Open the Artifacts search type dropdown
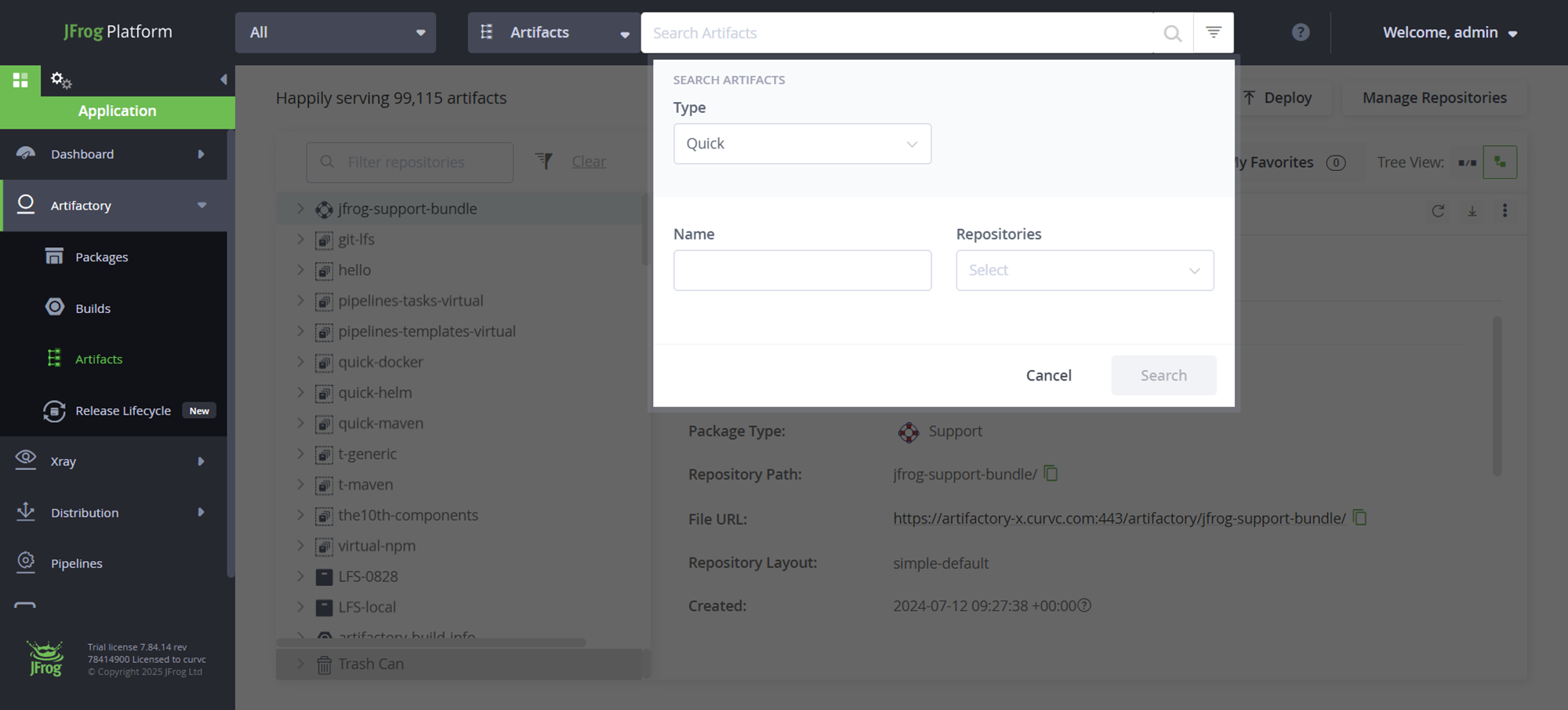The height and width of the screenshot is (710, 1568). pos(554,32)
